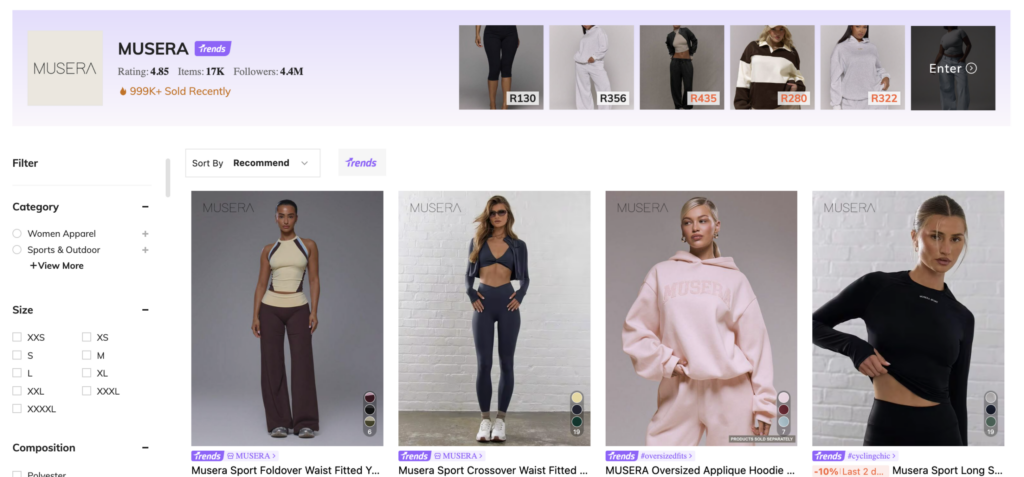Collapse the Composition filter section
1024x477 pixels.
(x=145, y=448)
